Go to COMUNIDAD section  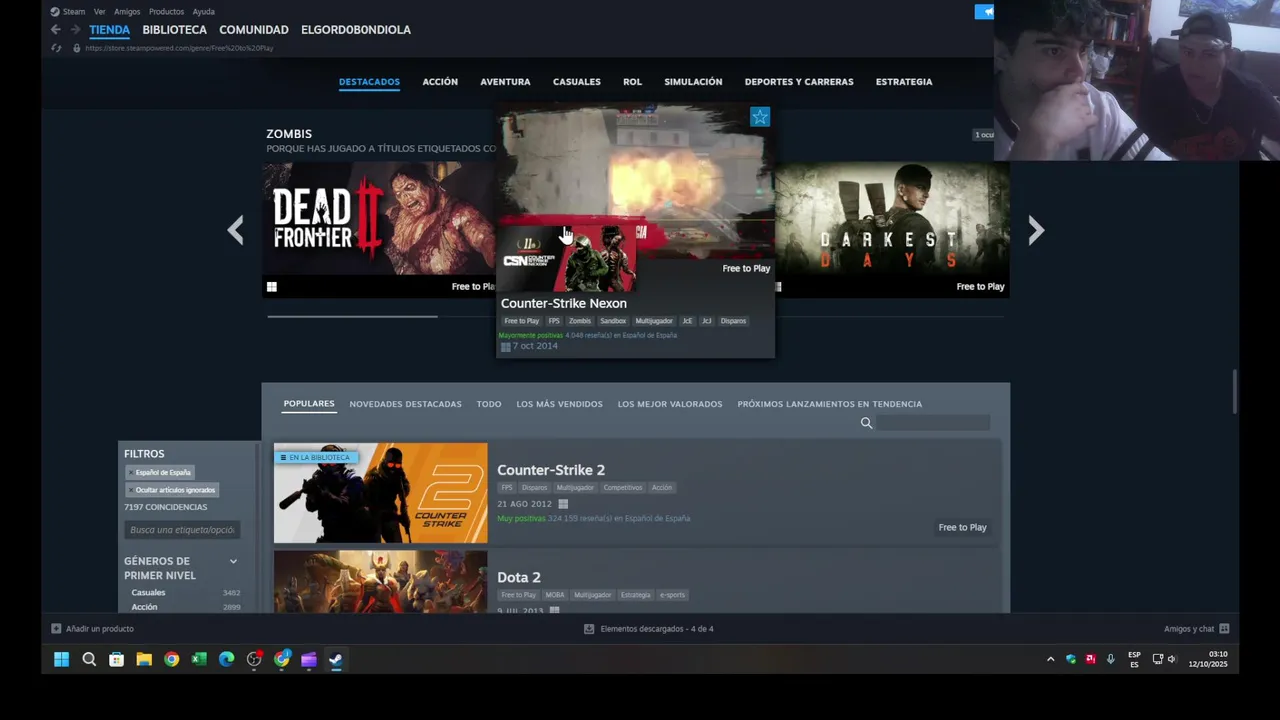[254, 30]
